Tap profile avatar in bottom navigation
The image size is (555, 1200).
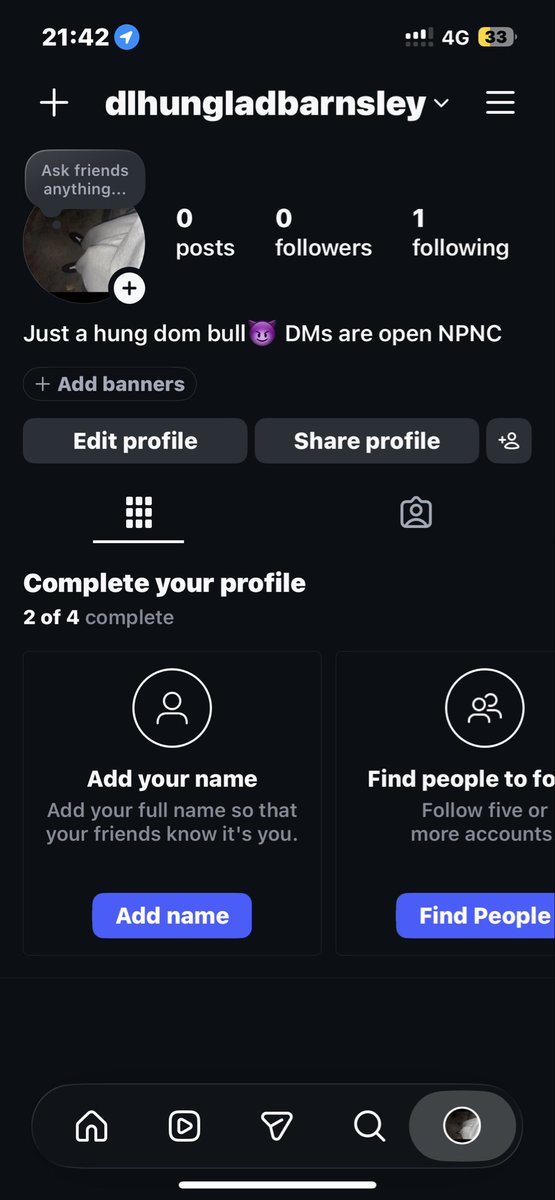[x=462, y=1126]
